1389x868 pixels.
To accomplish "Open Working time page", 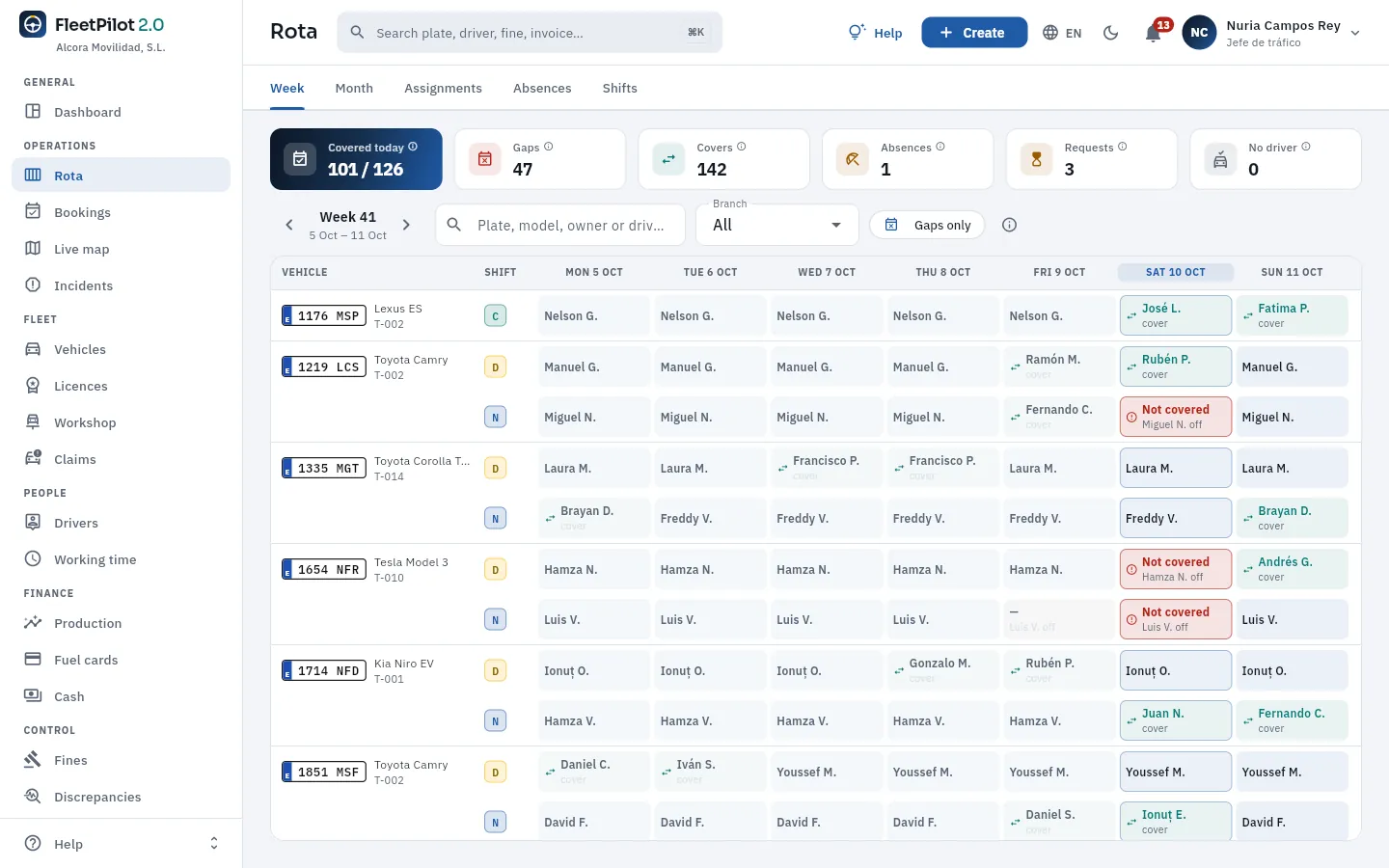I will tap(121, 559).
